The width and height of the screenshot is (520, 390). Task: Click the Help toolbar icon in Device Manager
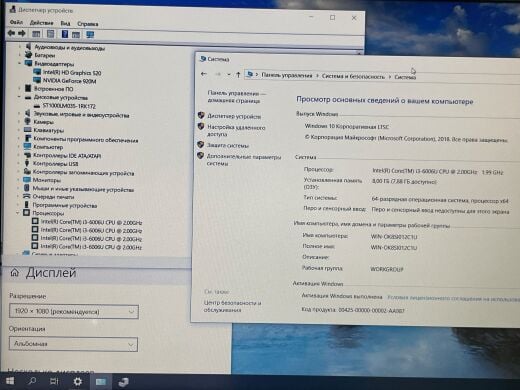[x=65, y=34]
